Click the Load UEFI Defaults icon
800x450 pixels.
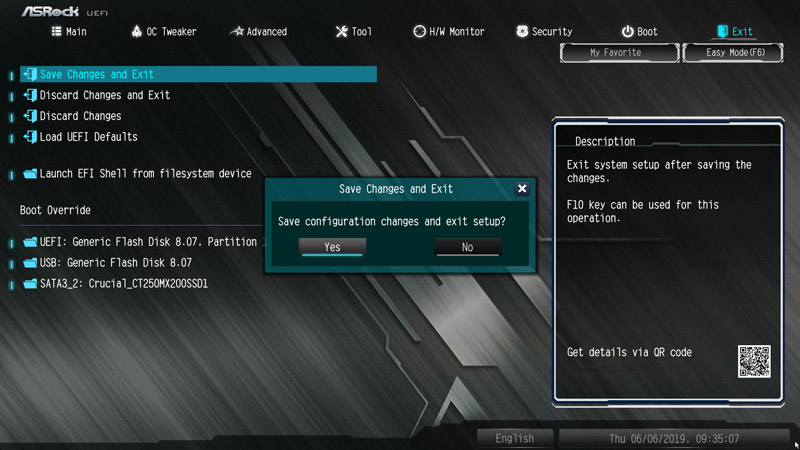(x=30, y=137)
